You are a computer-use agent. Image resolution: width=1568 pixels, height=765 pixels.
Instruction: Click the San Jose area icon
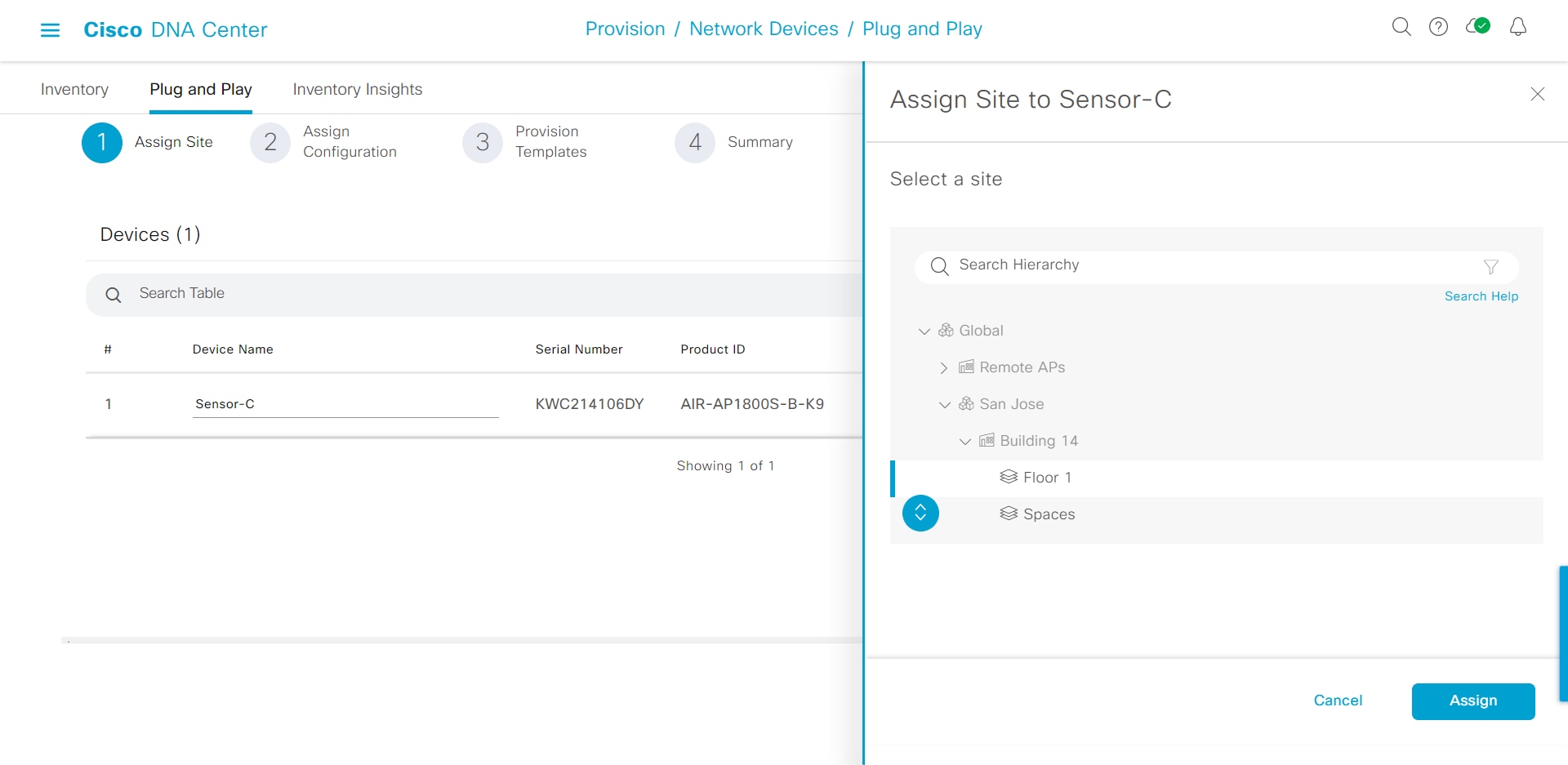pyautogui.click(x=966, y=404)
